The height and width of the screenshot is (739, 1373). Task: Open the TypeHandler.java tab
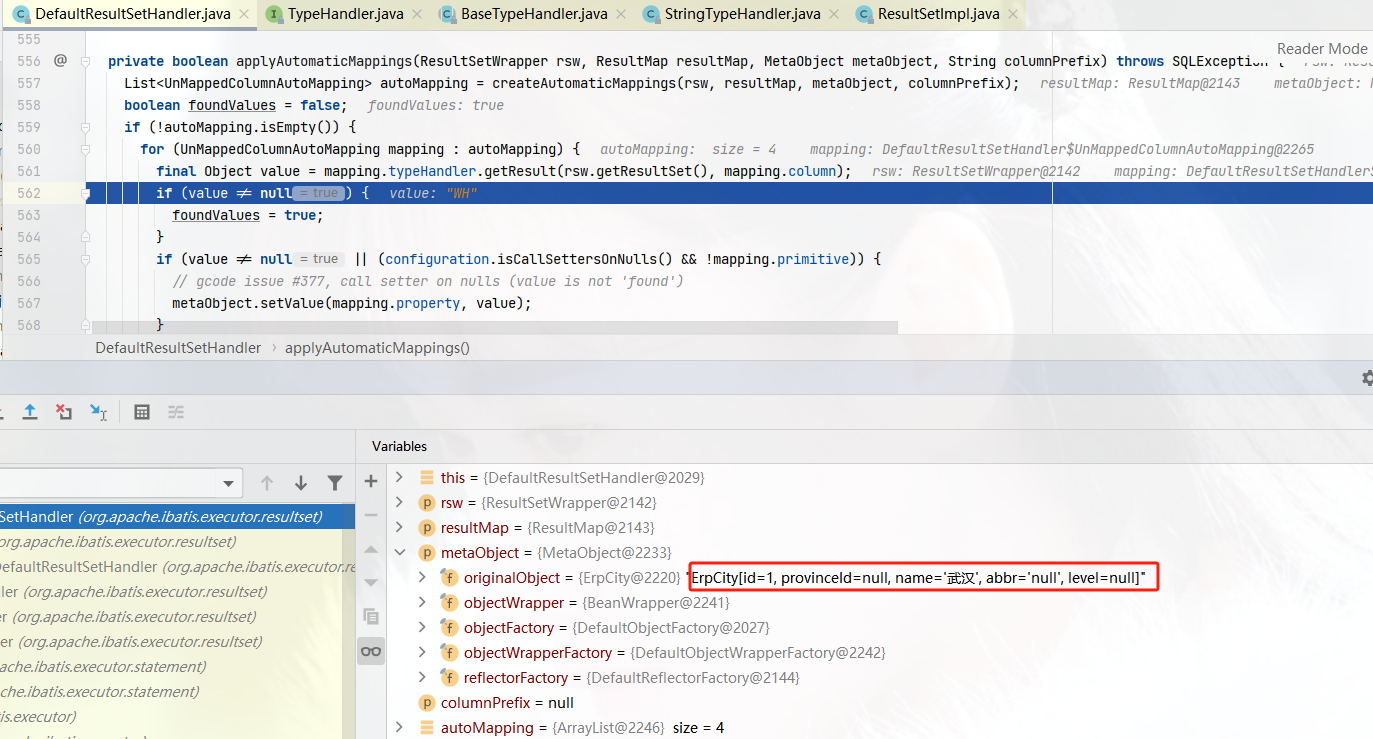[346, 14]
